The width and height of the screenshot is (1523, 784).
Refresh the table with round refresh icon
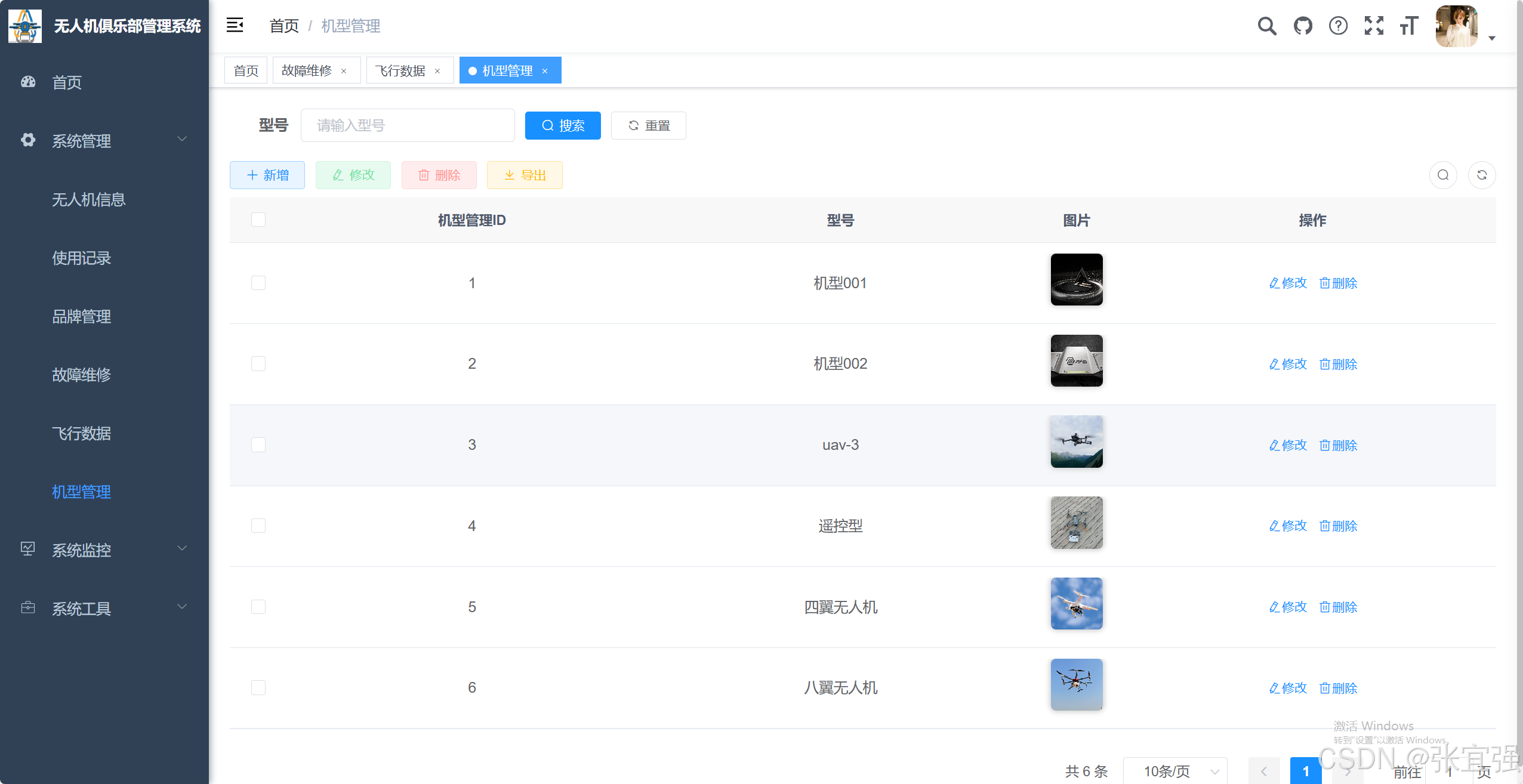[x=1481, y=175]
